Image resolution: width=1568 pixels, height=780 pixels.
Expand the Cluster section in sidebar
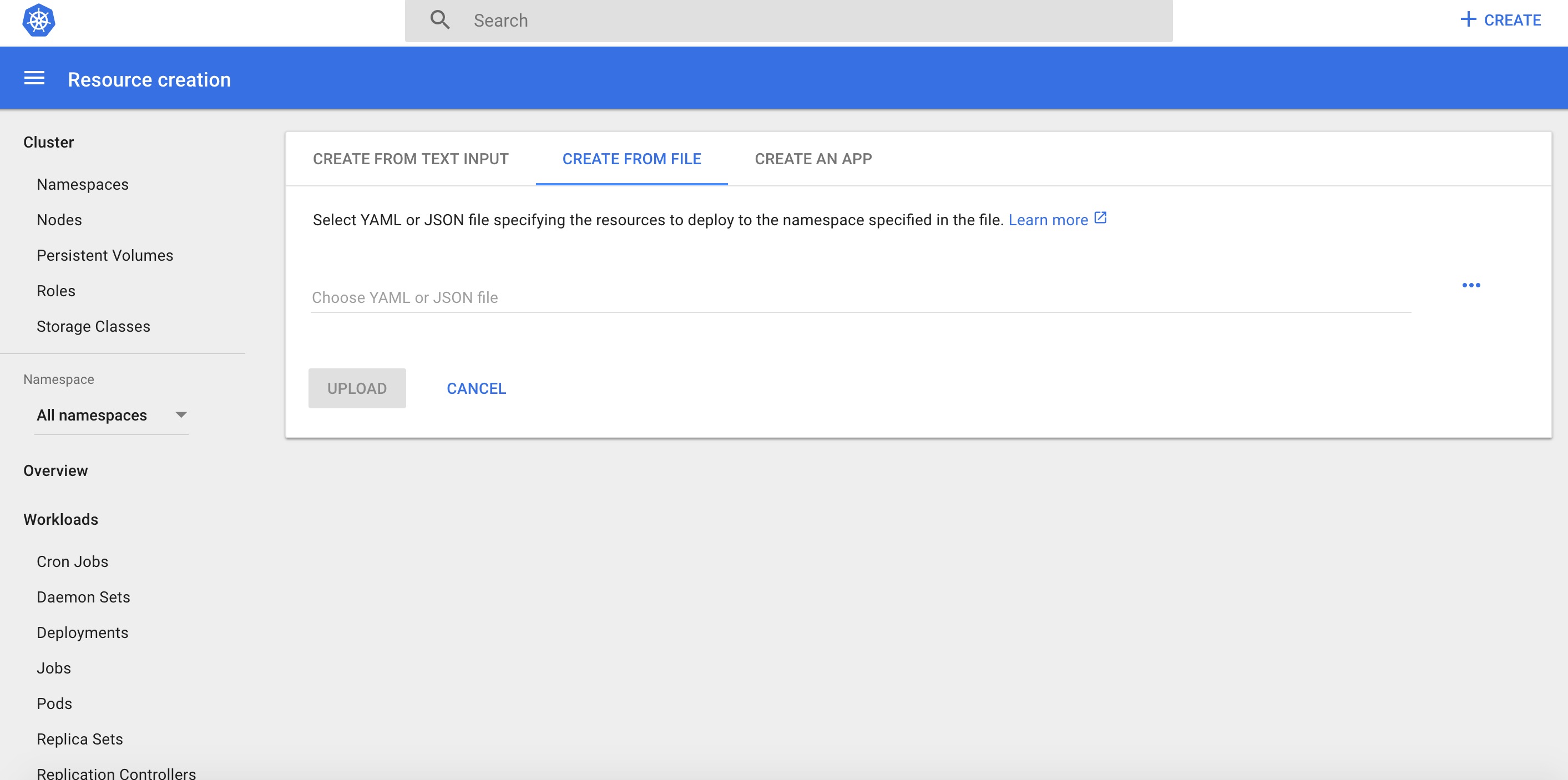click(49, 141)
